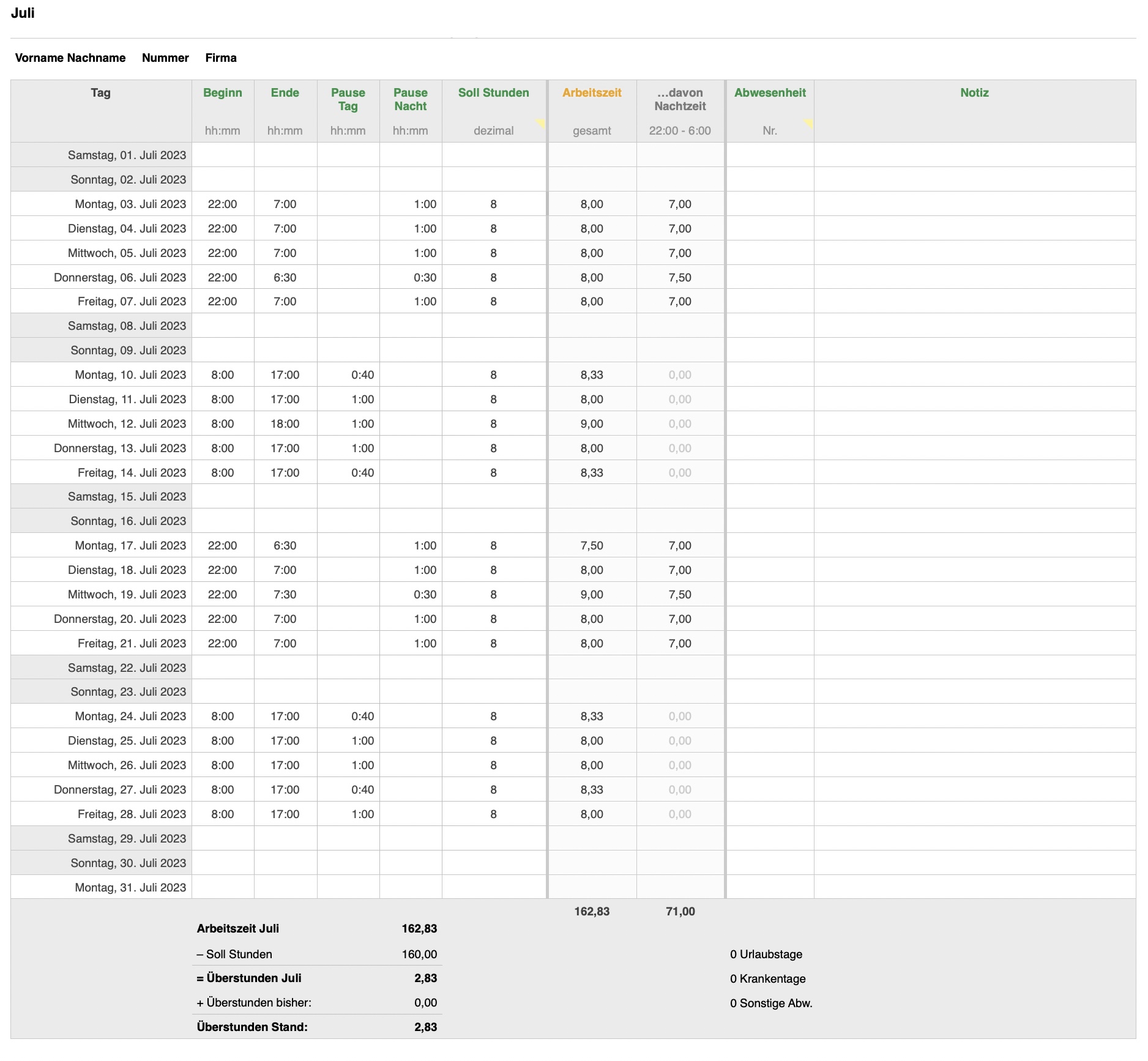Click the yellow comment marker in Abwesenheit header

(808, 124)
